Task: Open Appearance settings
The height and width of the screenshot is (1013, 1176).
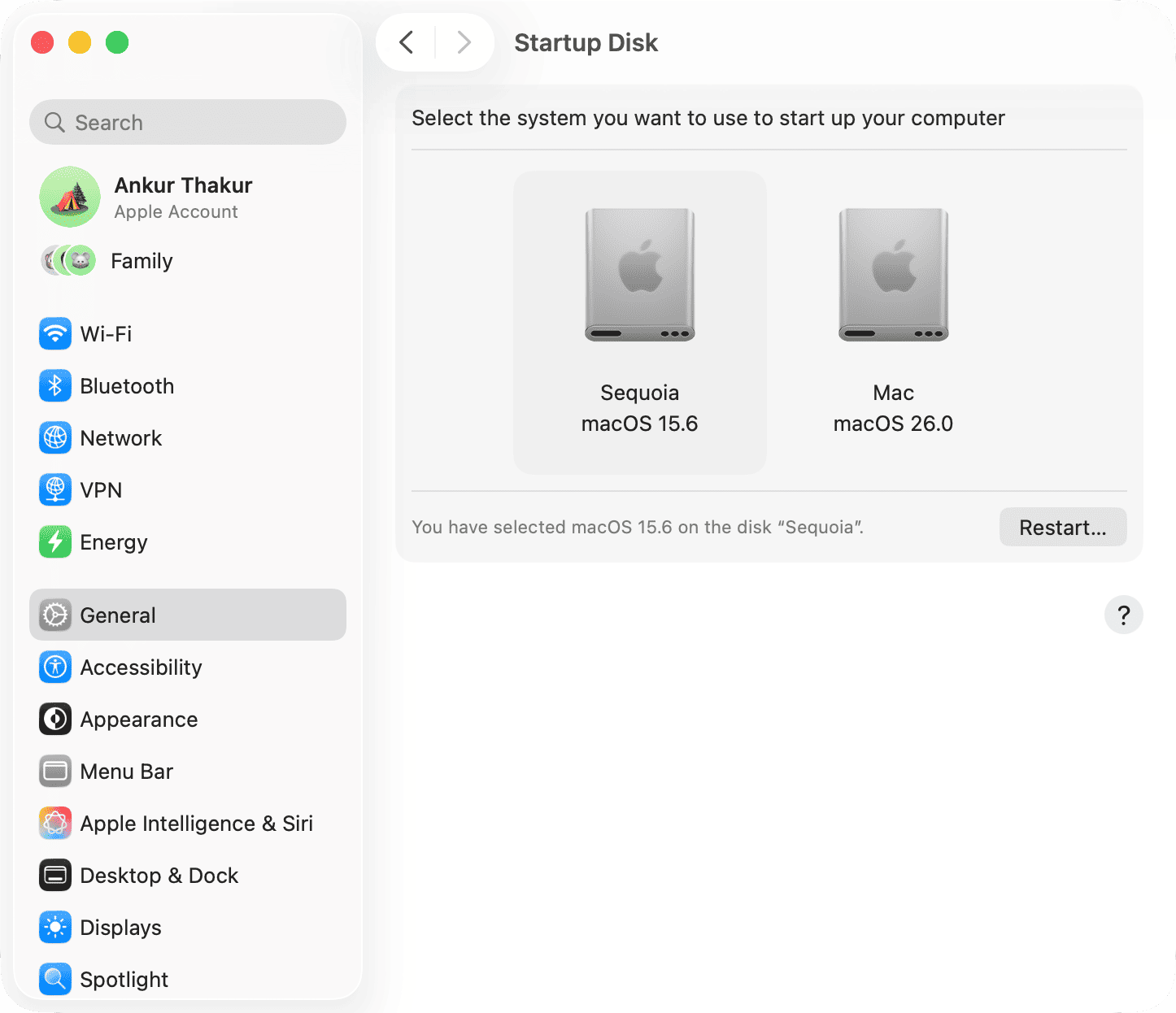Action: (138, 719)
